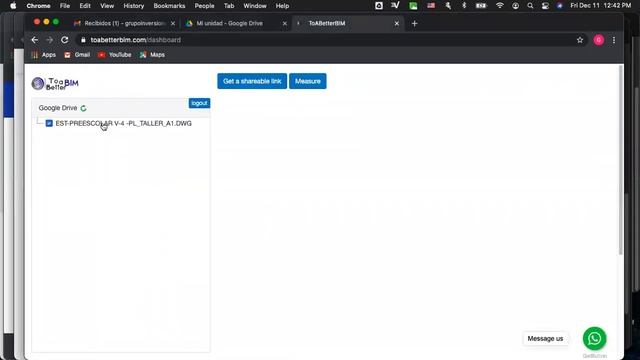
Task: Open the ToABetterBIM logo
Action: [55, 83]
